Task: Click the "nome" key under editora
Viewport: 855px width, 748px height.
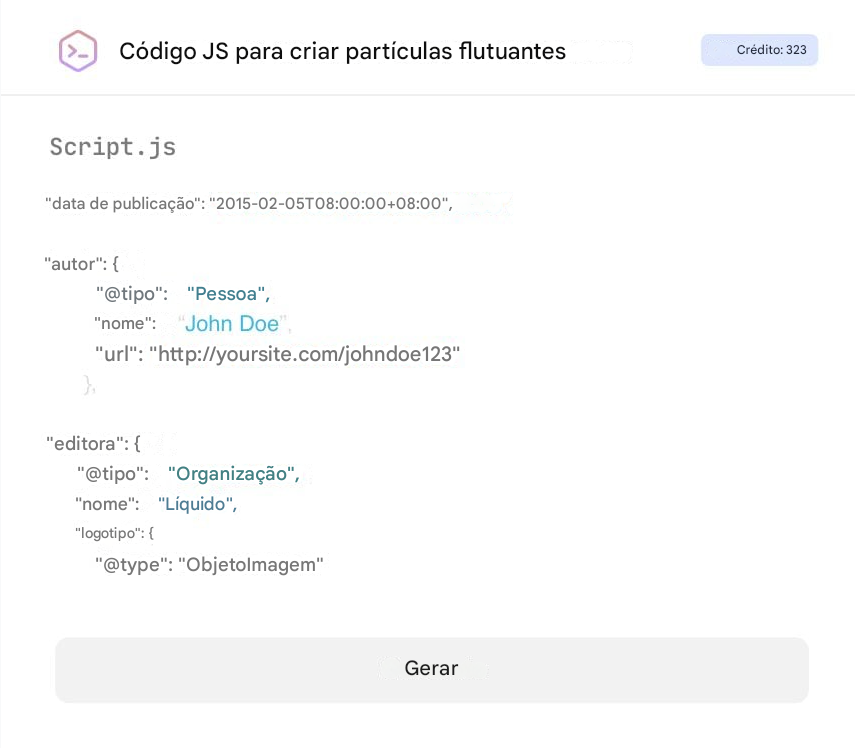Action: pyautogui.click(x=107, y=504)
